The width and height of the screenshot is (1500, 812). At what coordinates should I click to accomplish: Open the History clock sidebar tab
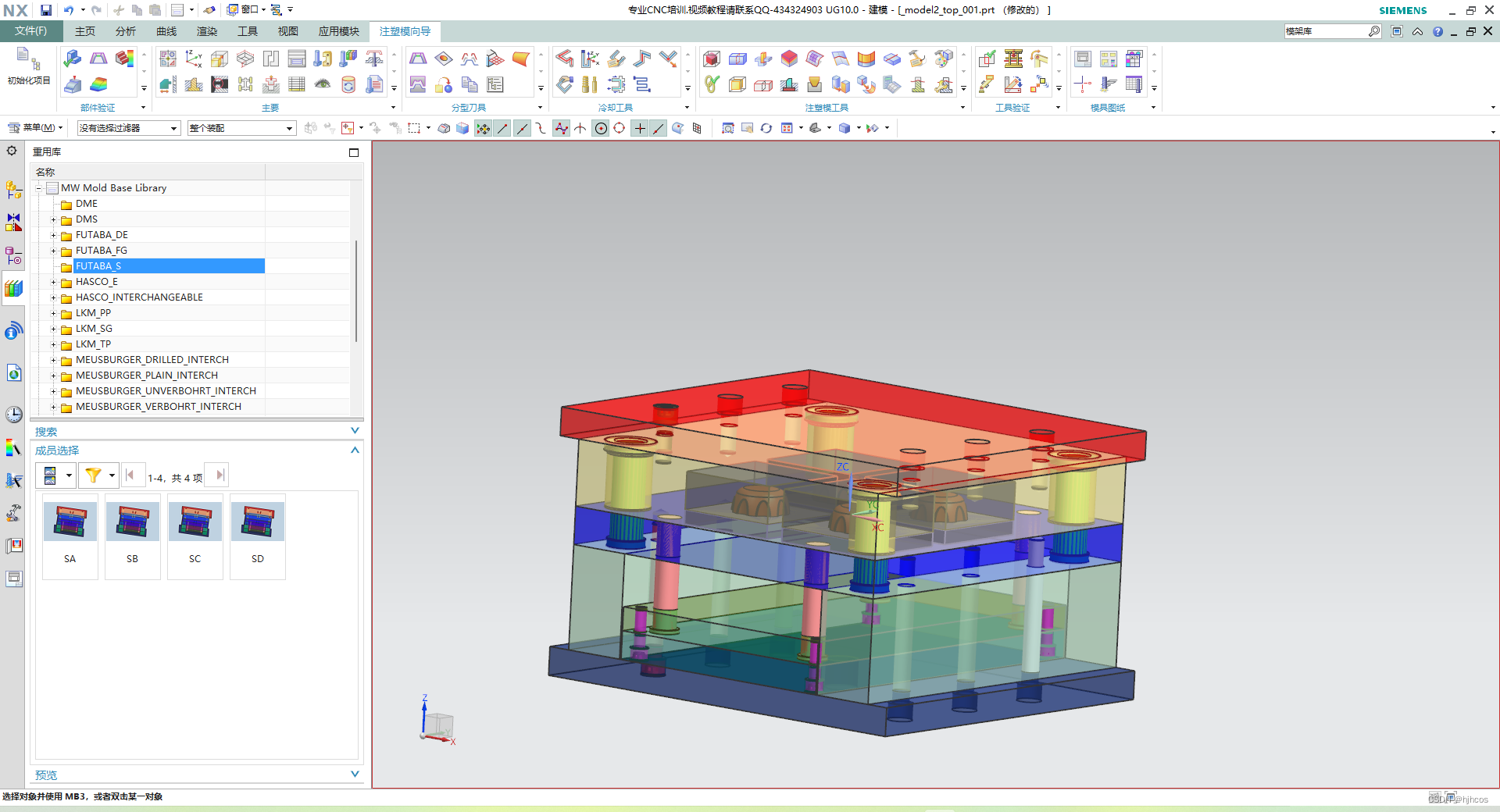[13, 415]
